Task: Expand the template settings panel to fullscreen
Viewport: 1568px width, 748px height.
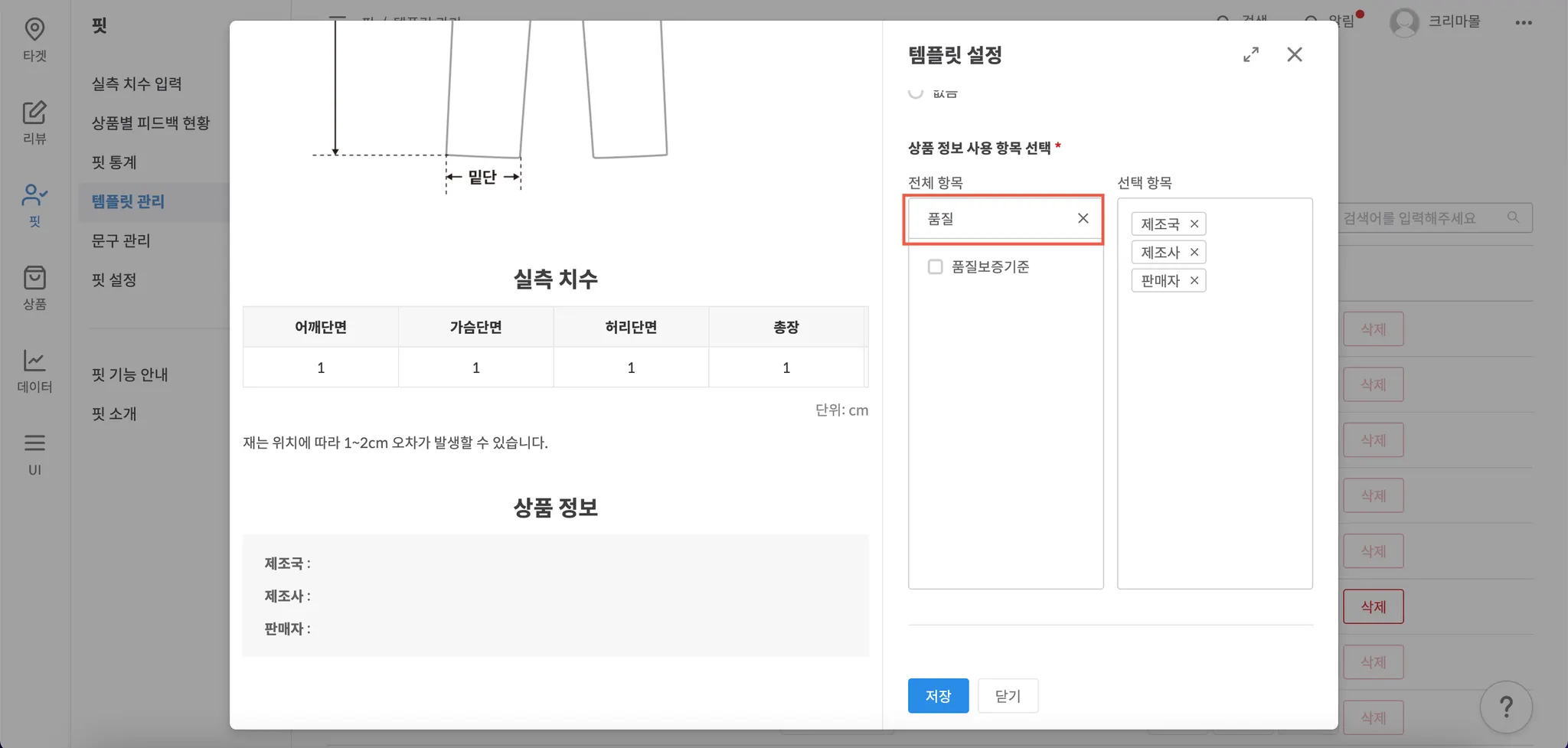Action: click(1251, 55)
